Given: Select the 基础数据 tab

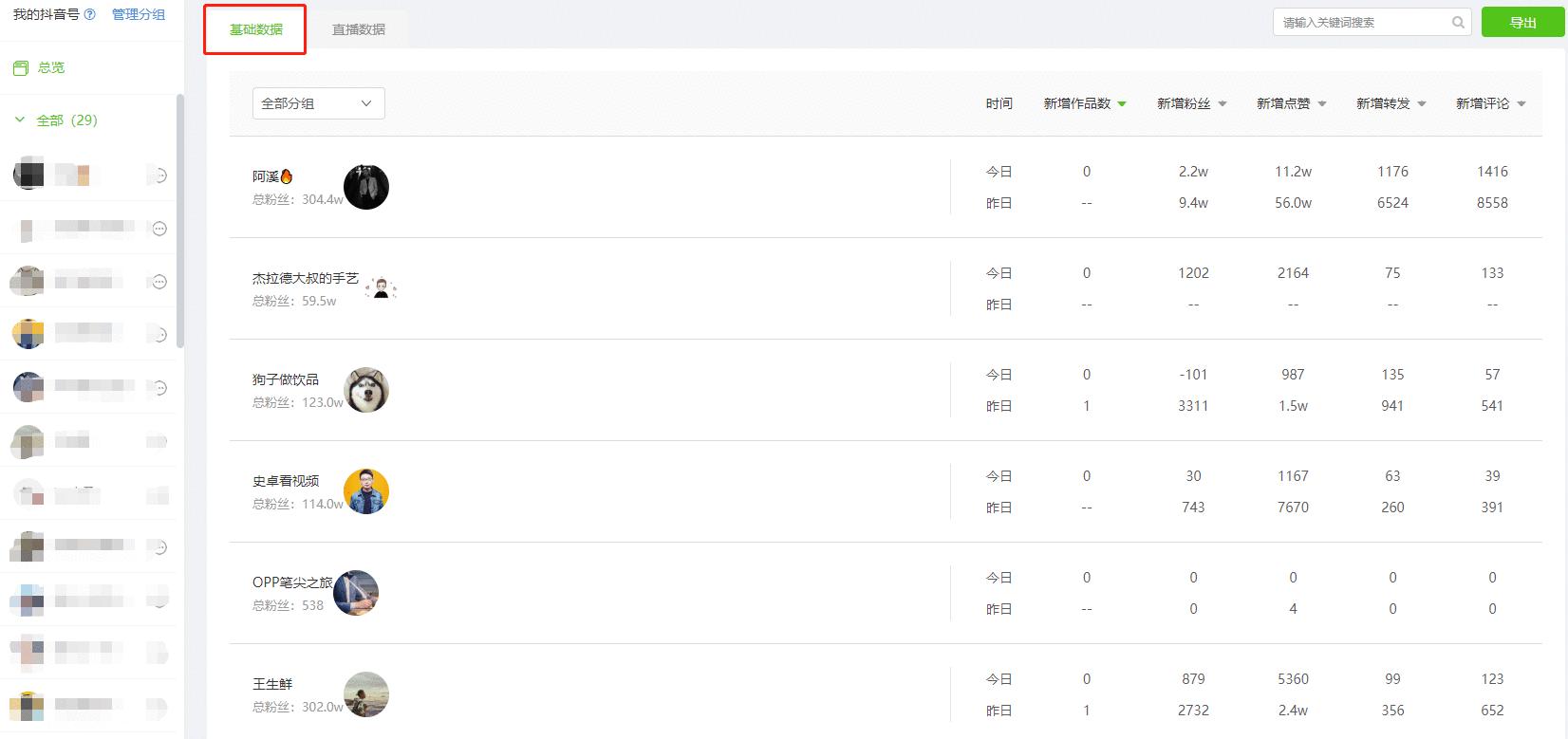Looking at the screenshot, I should [x=255, y=29].
